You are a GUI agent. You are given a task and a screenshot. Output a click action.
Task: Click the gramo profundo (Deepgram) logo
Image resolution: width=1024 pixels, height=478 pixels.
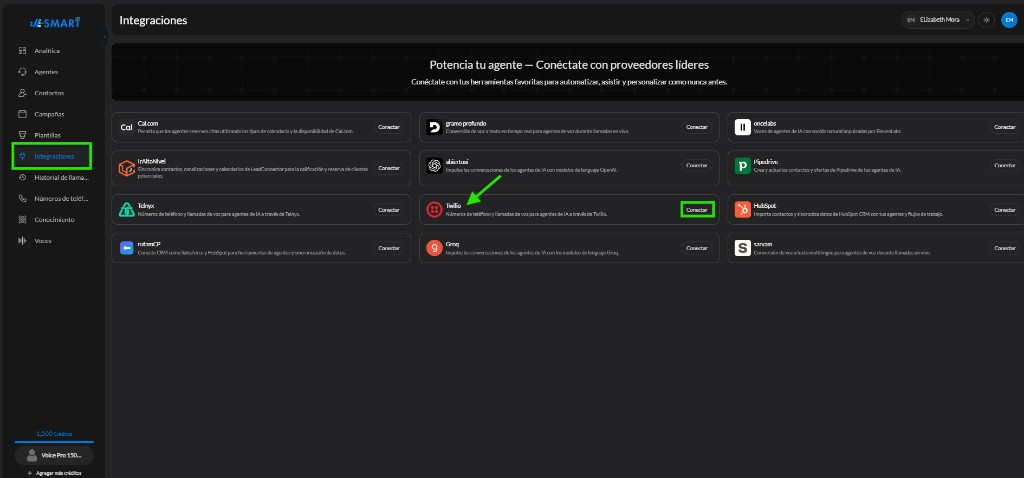coord(434,127)
